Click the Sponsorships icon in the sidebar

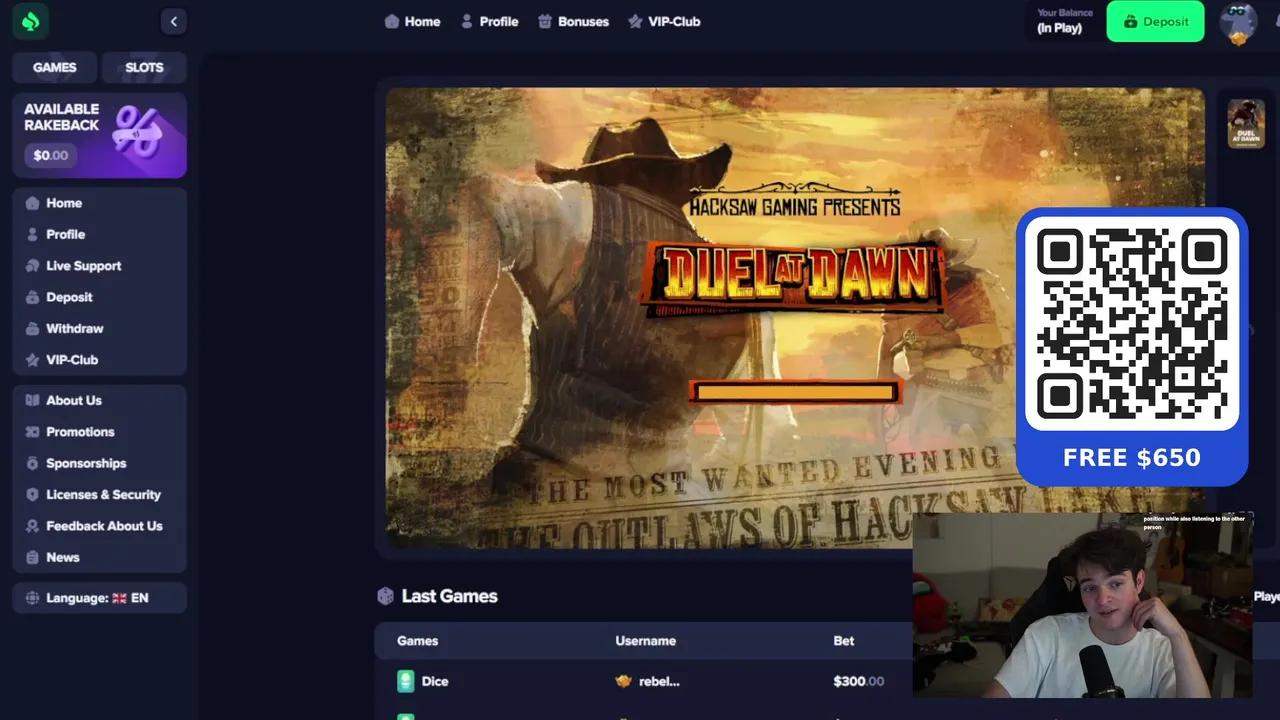(34, 463)
